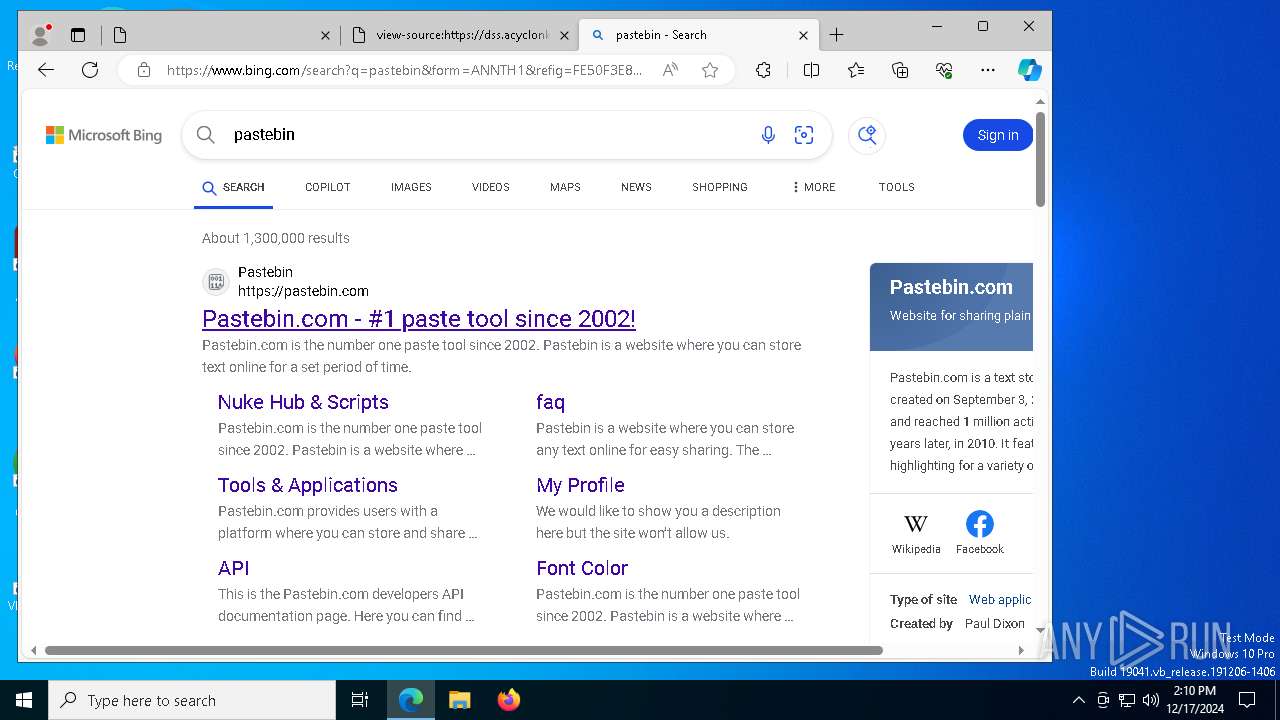
Task: Search using an image
Action: [804, 135]
